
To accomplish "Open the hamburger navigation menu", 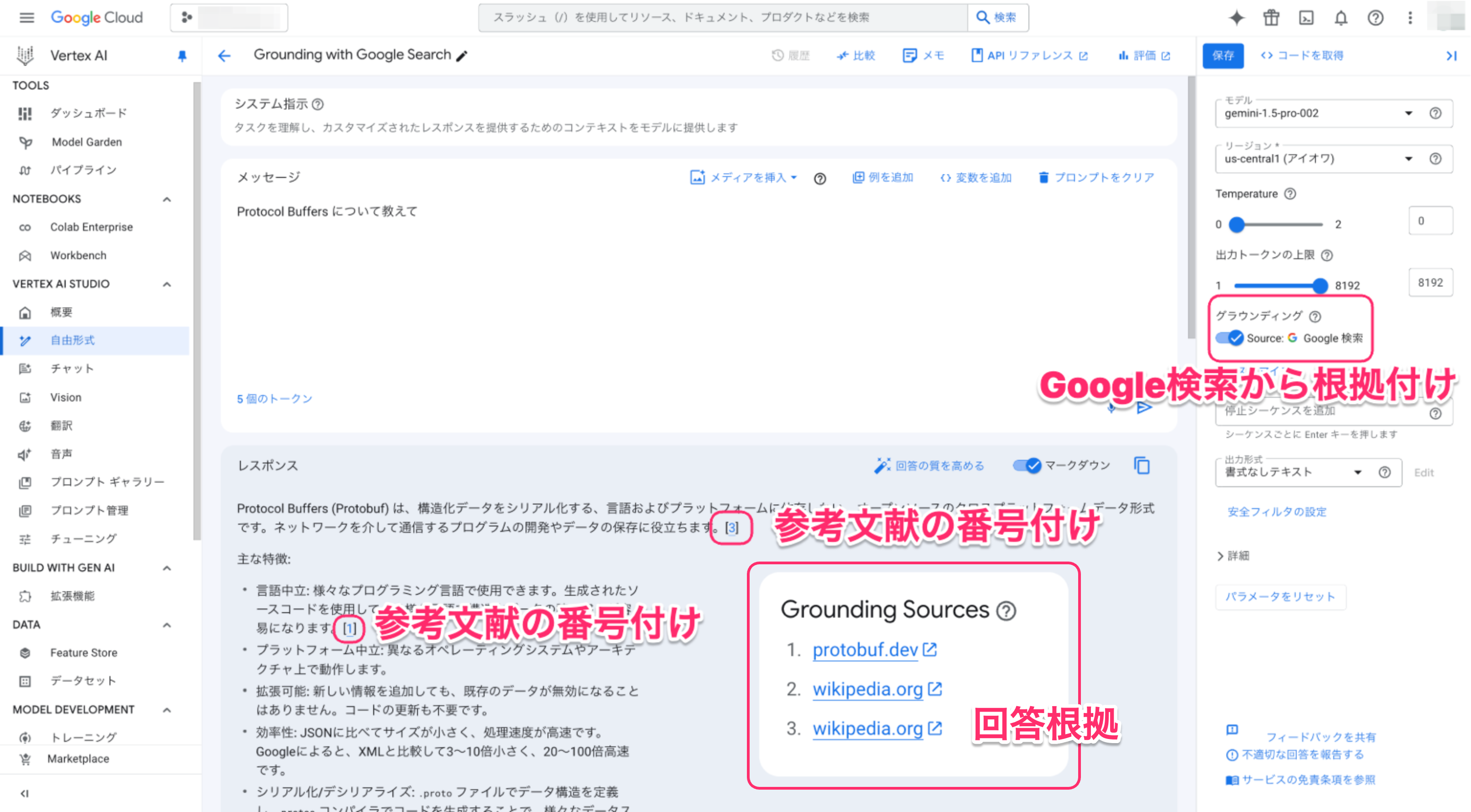I will pos(26,18).
